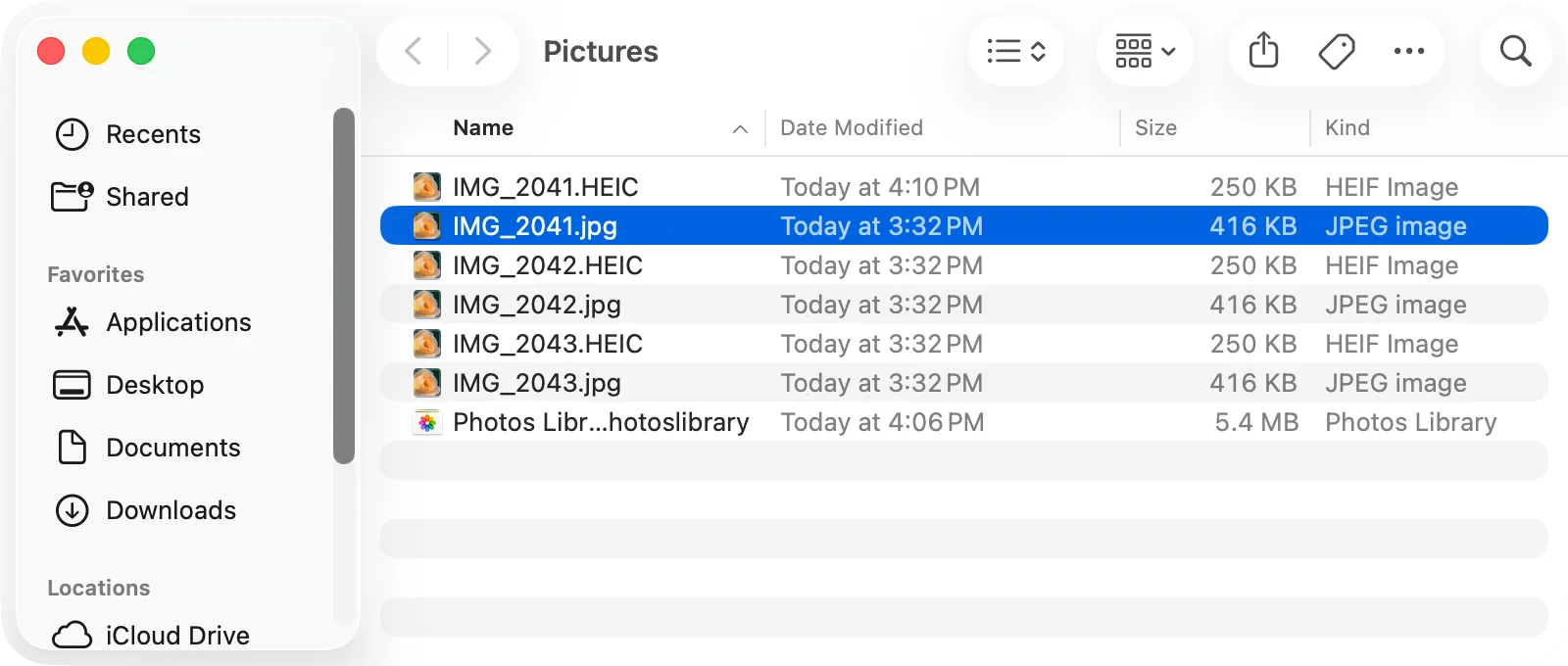The height and width of the screenshot is (666, 1568).
Task: Click date Today at 4:06 PM
Action: (882, 422)
